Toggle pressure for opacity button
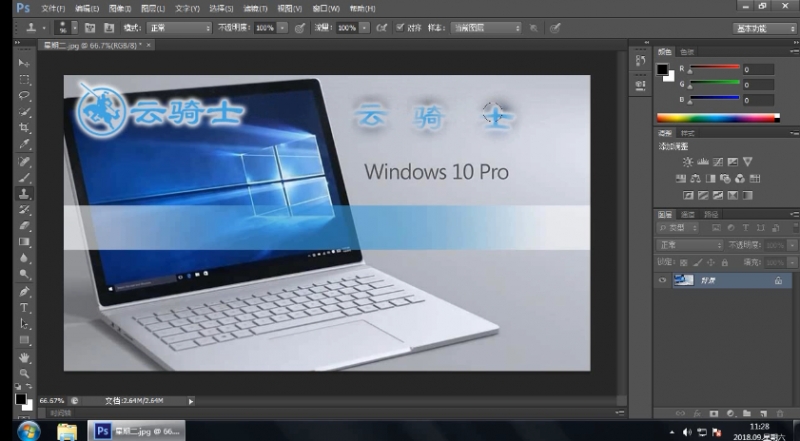The image size is (800, 441). pyautogui.click(x=300, y=28)
